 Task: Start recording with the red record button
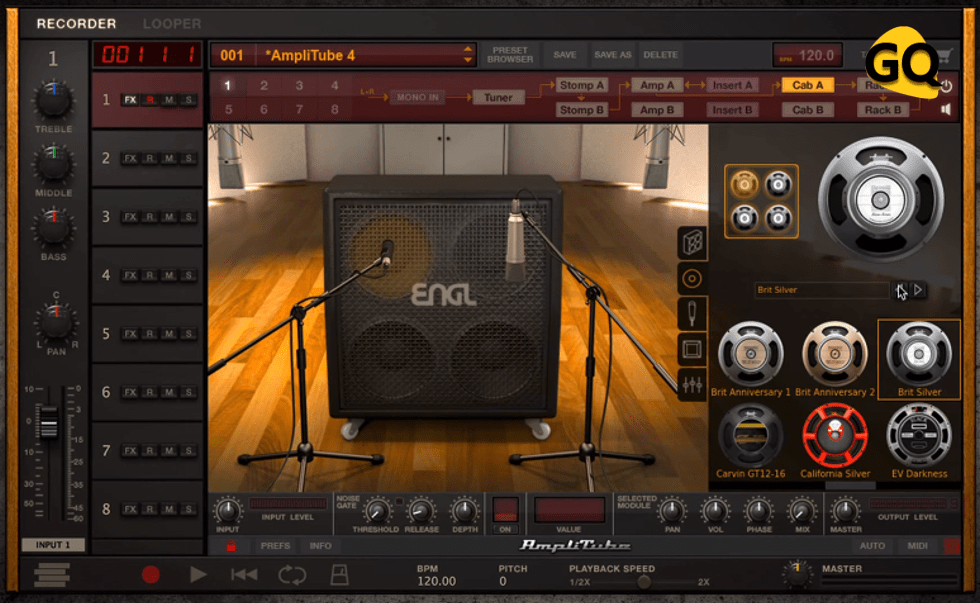[151, 574]
